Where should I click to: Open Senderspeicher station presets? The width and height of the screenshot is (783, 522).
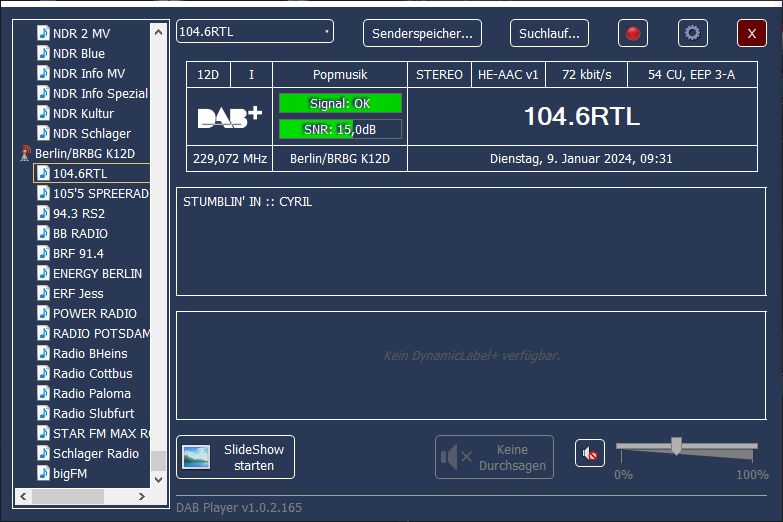(422, 33)
